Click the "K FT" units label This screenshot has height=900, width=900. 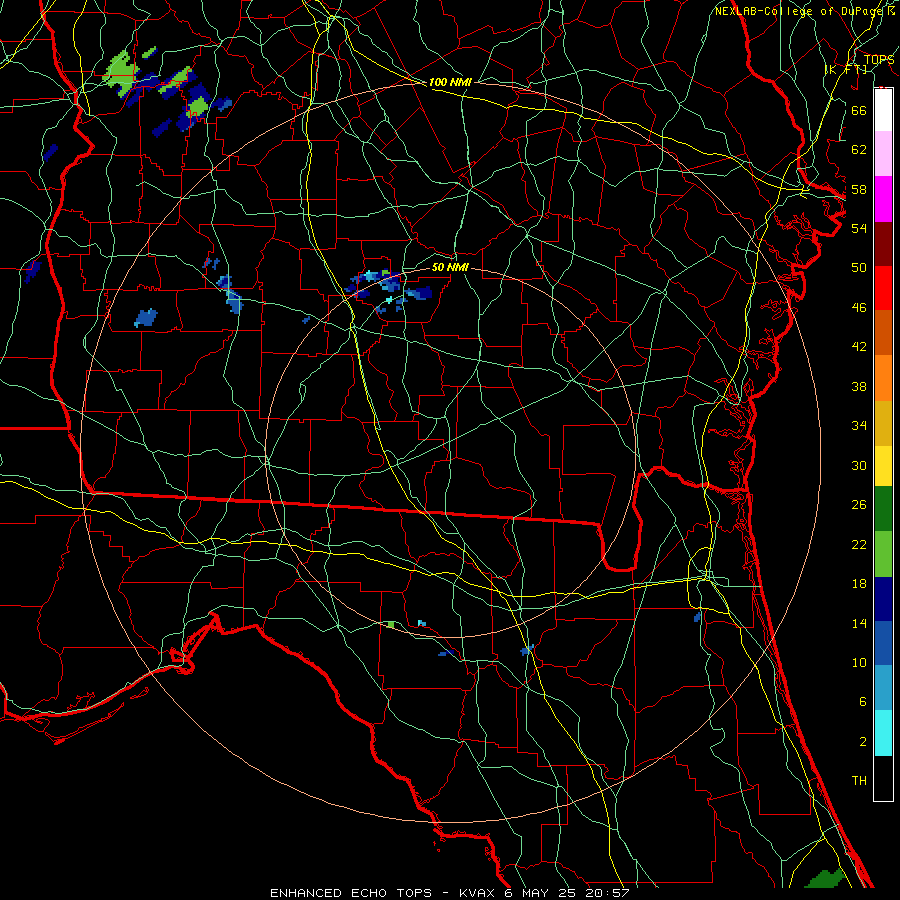[846, 69]
